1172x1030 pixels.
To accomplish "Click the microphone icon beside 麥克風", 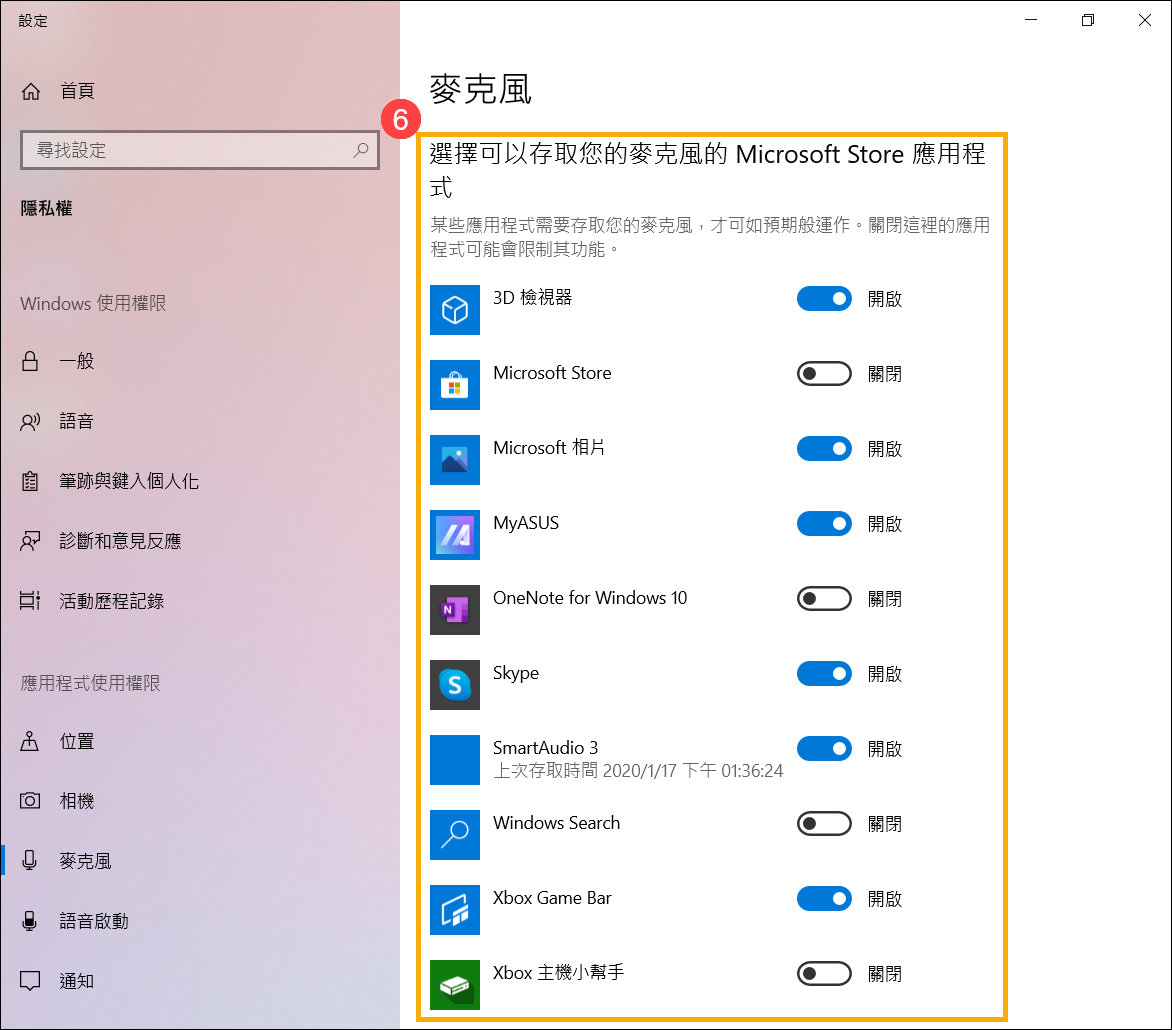I will (x=30, y=860).
